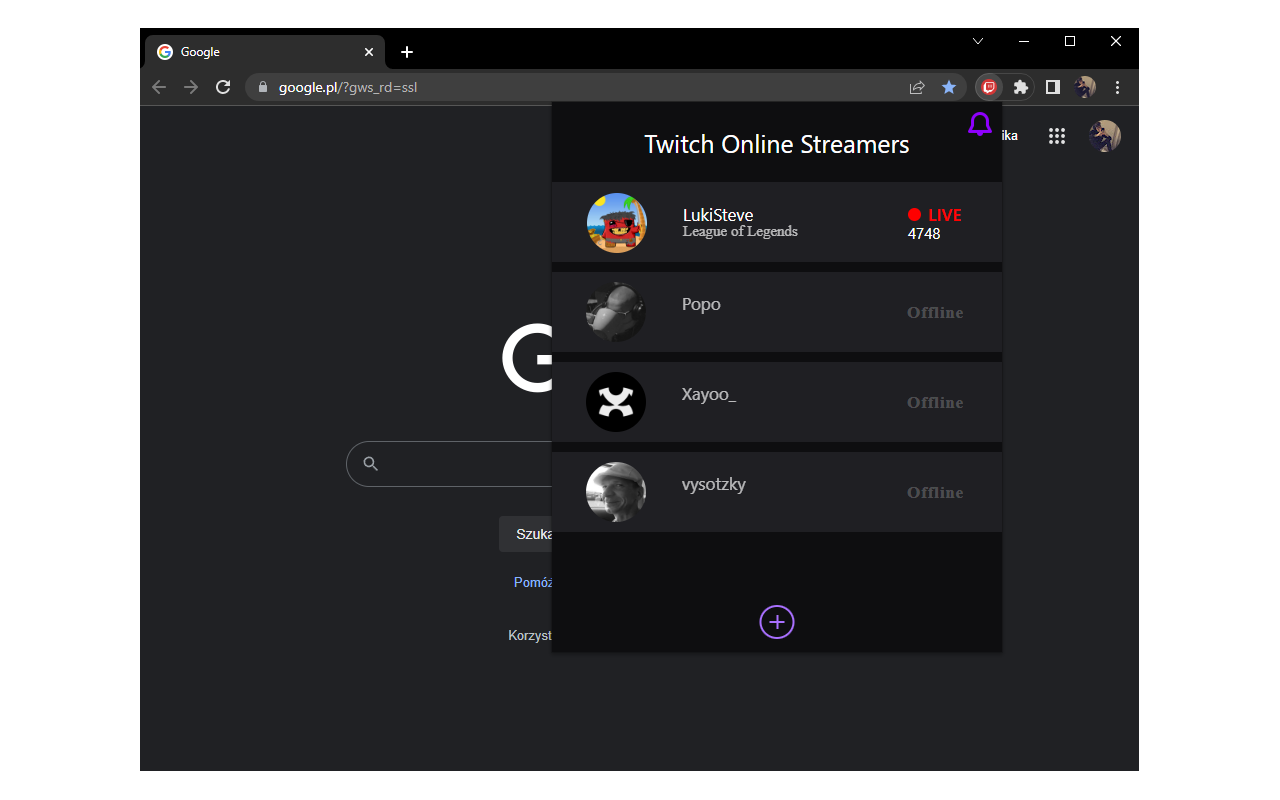
Task: View site info via lock icon
Action: (263, 87)
